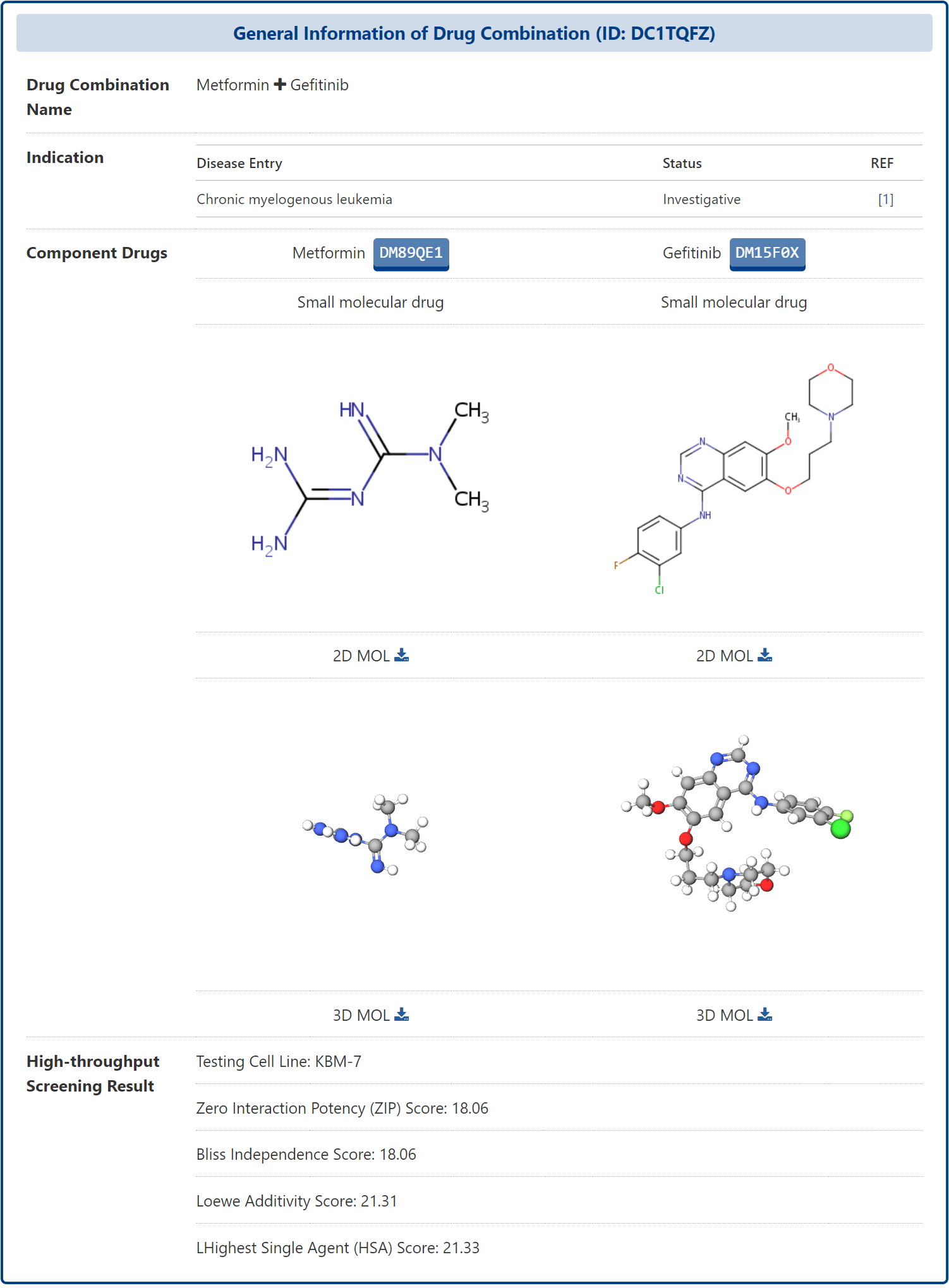
Task: Click Chronic myelogenous leukemia disease entry
Action: pos(294,200)
